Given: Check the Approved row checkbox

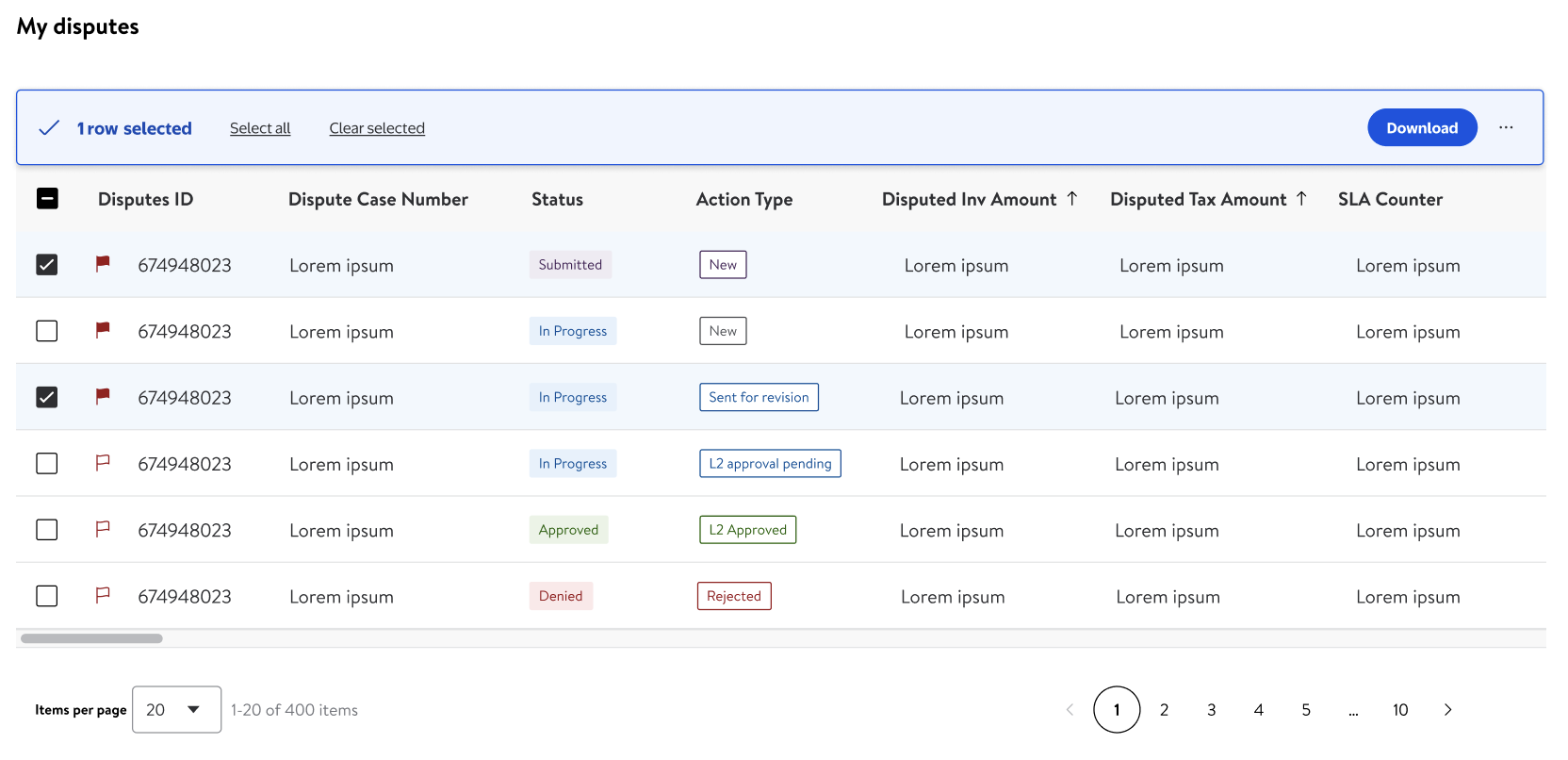Looking at the screenshot, I should pyautogui.click(x=47, y=530).
